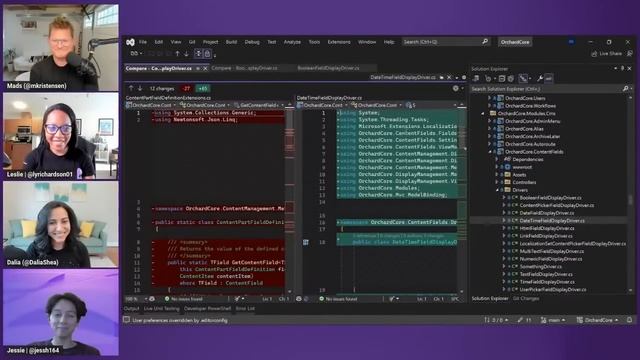Click the outgoing/incoming commits indicator 3/0
Viewport: 640px width, 360px height.
[x=496, y=320]
